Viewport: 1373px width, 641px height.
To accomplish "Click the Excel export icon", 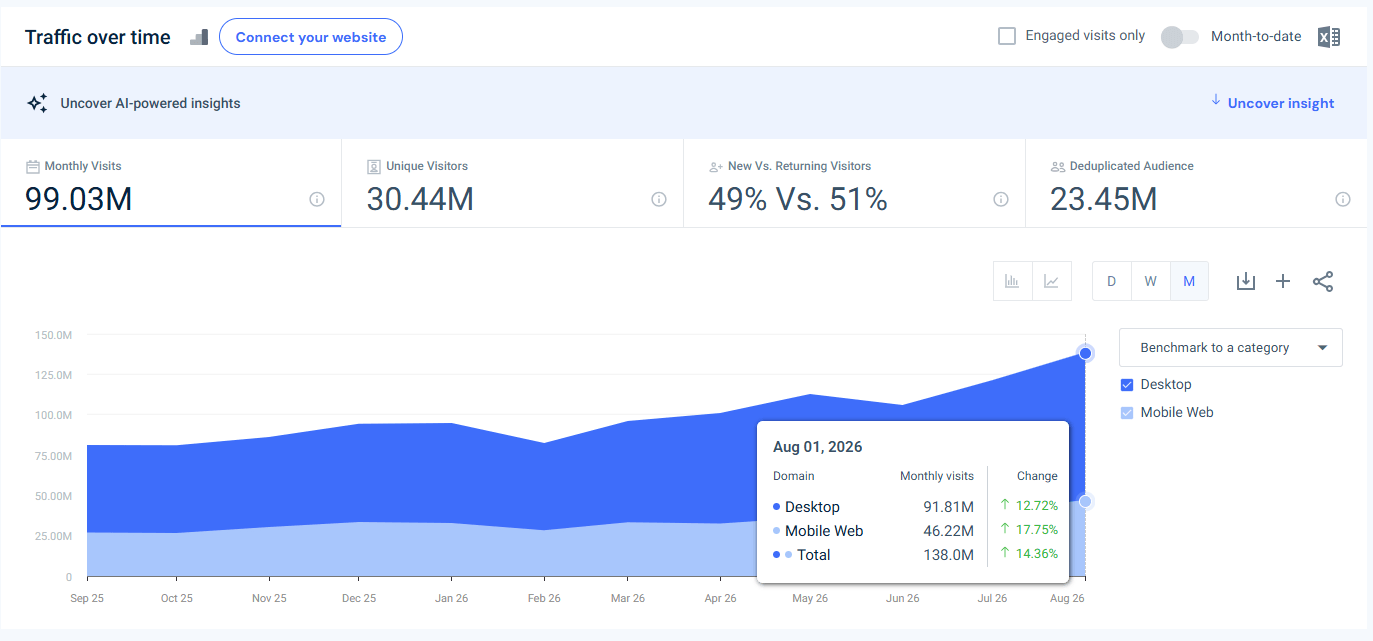I will (x=1328, y=37).
